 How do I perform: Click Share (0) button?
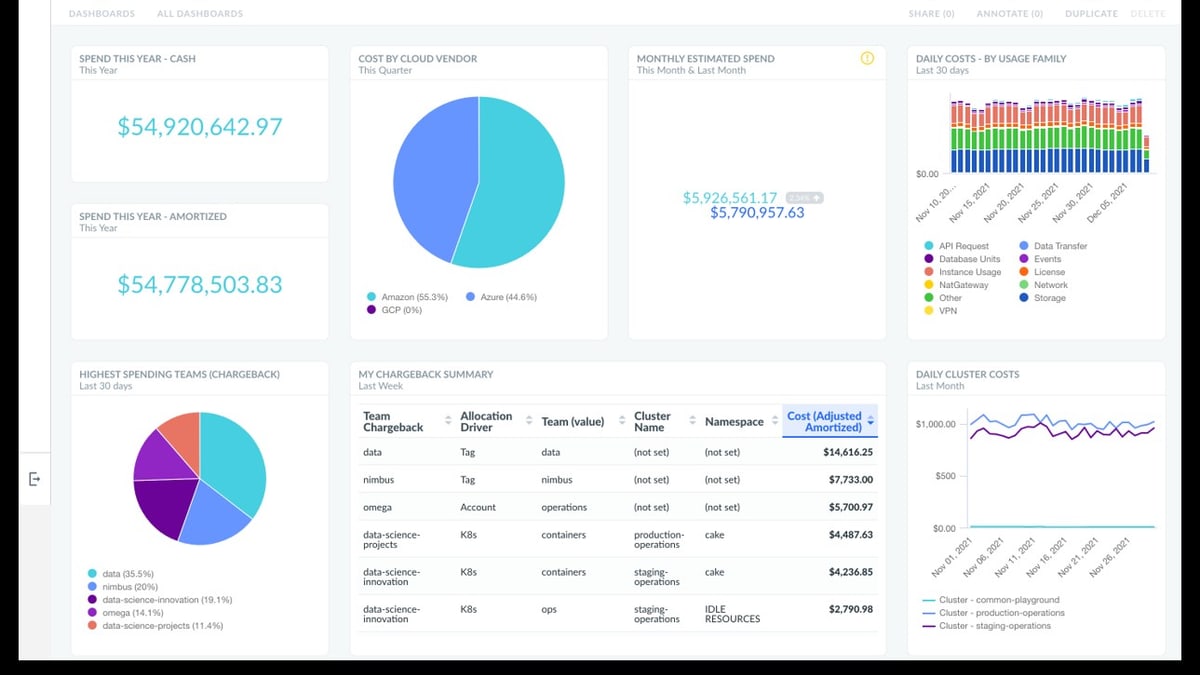(931, 14)
